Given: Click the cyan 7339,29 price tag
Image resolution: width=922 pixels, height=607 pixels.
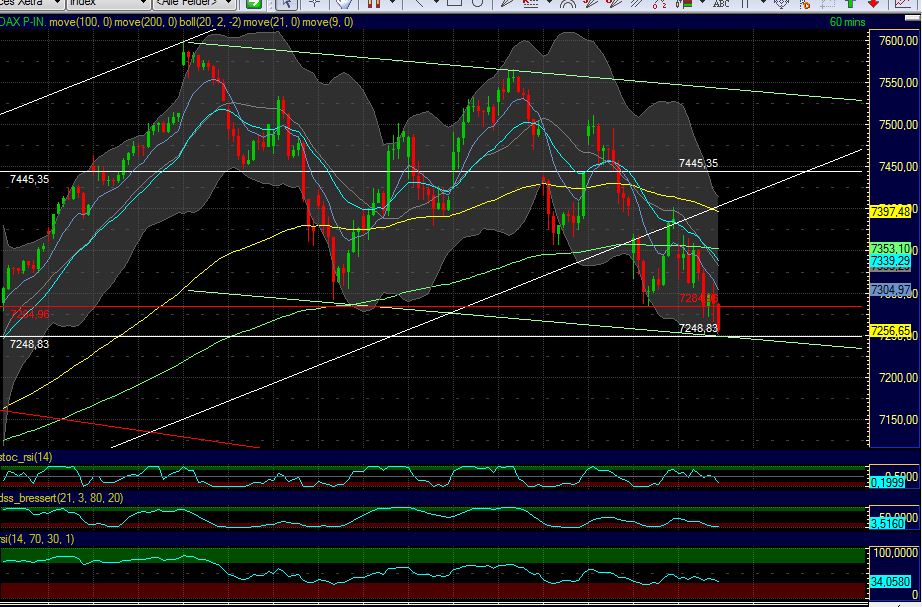Looking at the screenshot, I should tap(891, 261).
